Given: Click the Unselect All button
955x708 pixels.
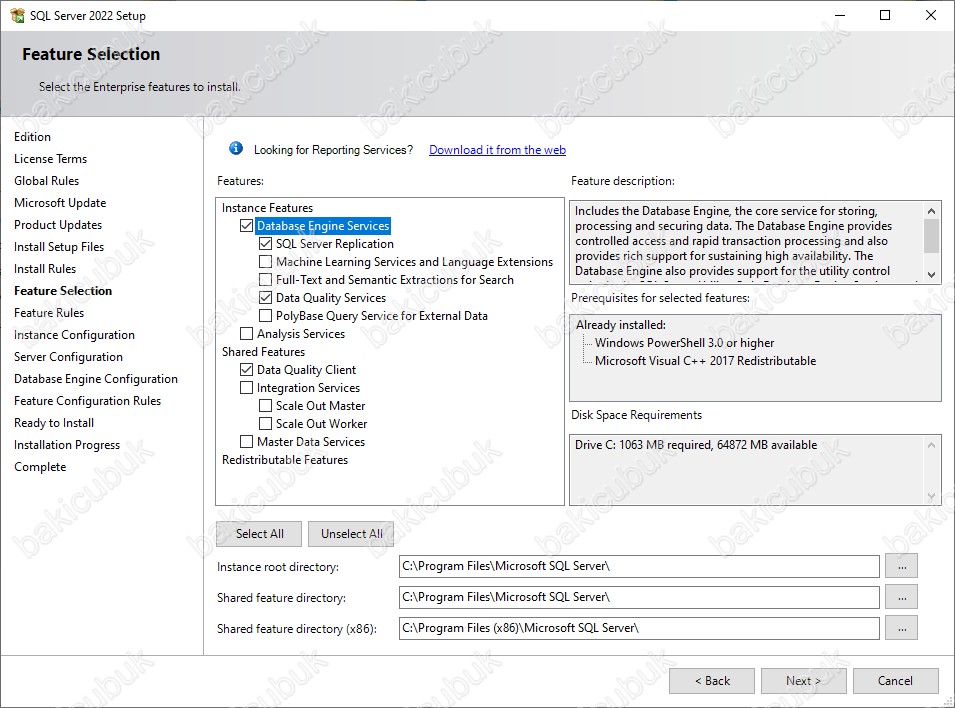Looking at the screenshot, I should pos(351,534).
